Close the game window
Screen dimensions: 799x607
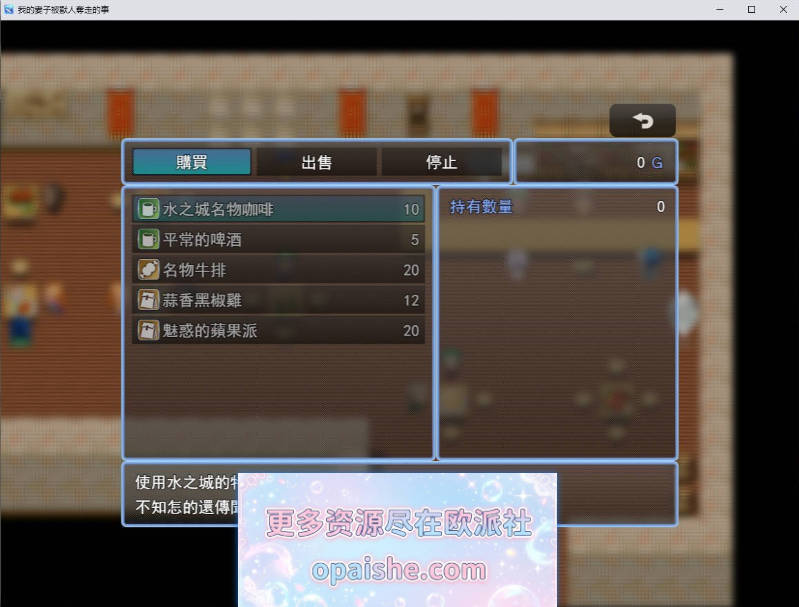(783, 9)
